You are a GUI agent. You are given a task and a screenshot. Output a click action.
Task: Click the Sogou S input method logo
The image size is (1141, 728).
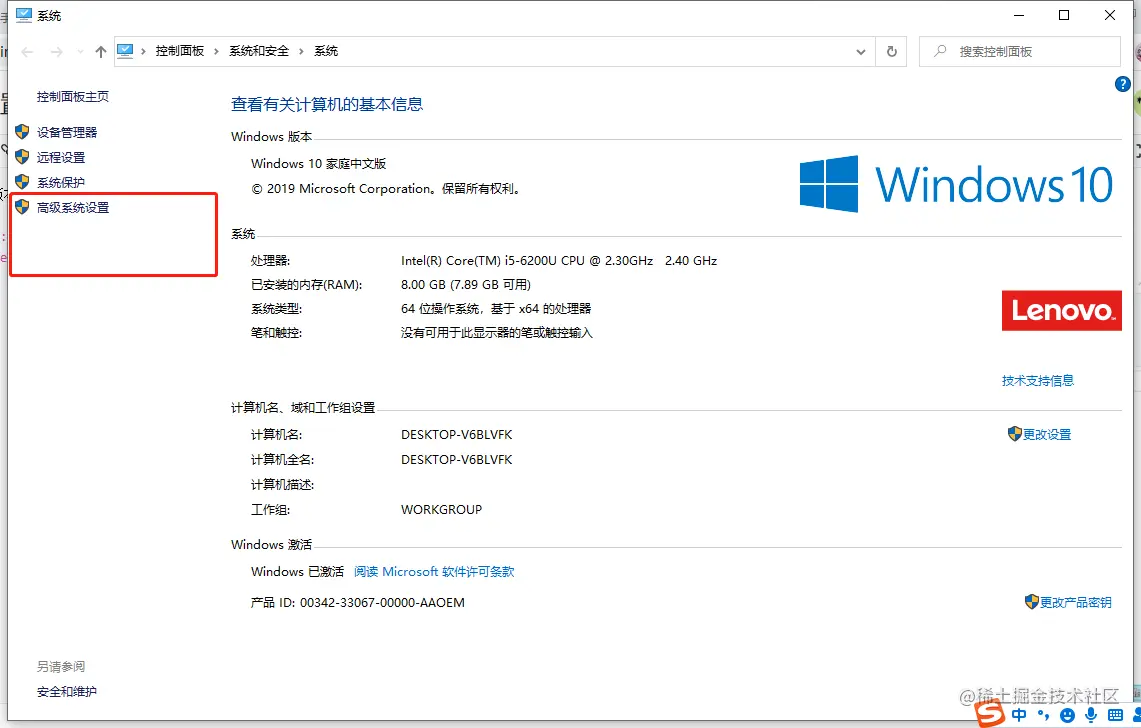click(990, 714)
